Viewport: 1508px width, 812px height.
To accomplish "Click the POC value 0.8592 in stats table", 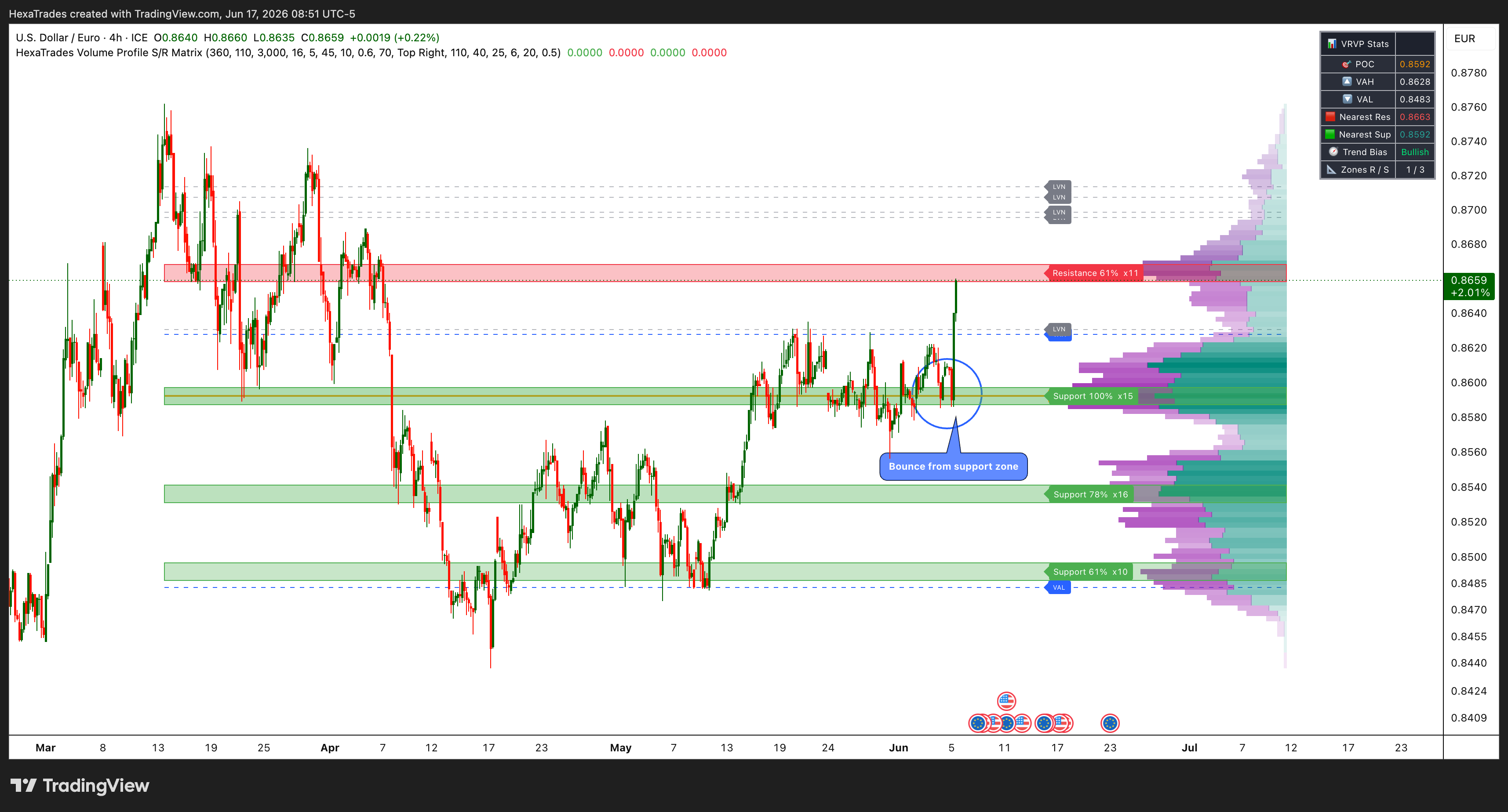I will coord(1414,64).
